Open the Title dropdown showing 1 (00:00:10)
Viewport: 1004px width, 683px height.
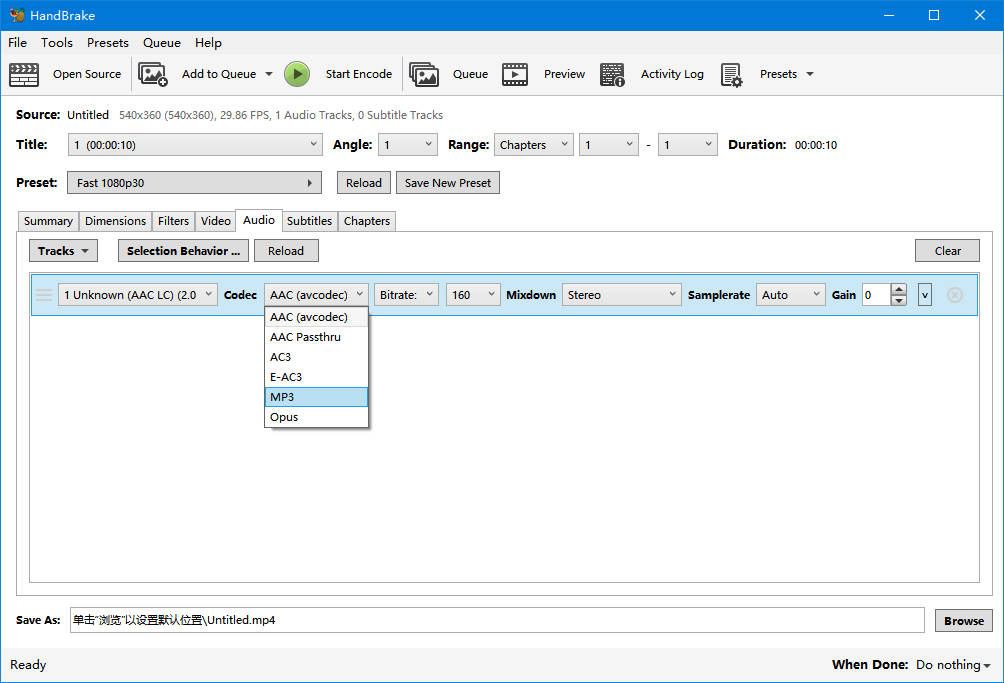195,145
